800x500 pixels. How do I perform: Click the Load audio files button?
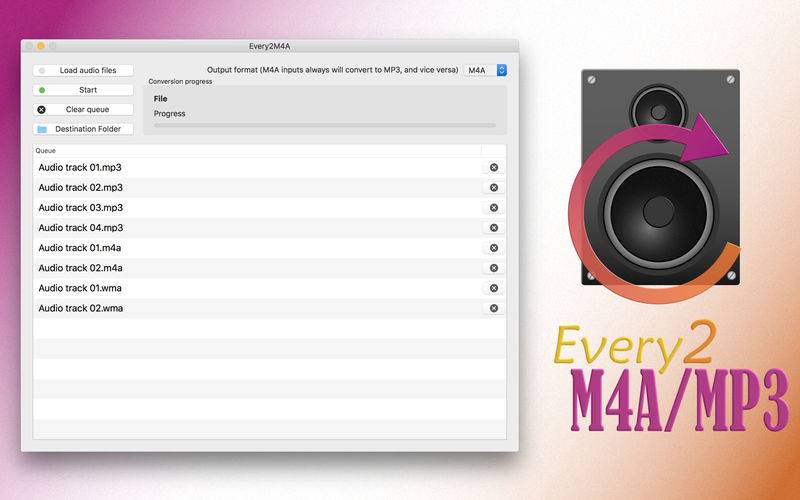(84, 71)
